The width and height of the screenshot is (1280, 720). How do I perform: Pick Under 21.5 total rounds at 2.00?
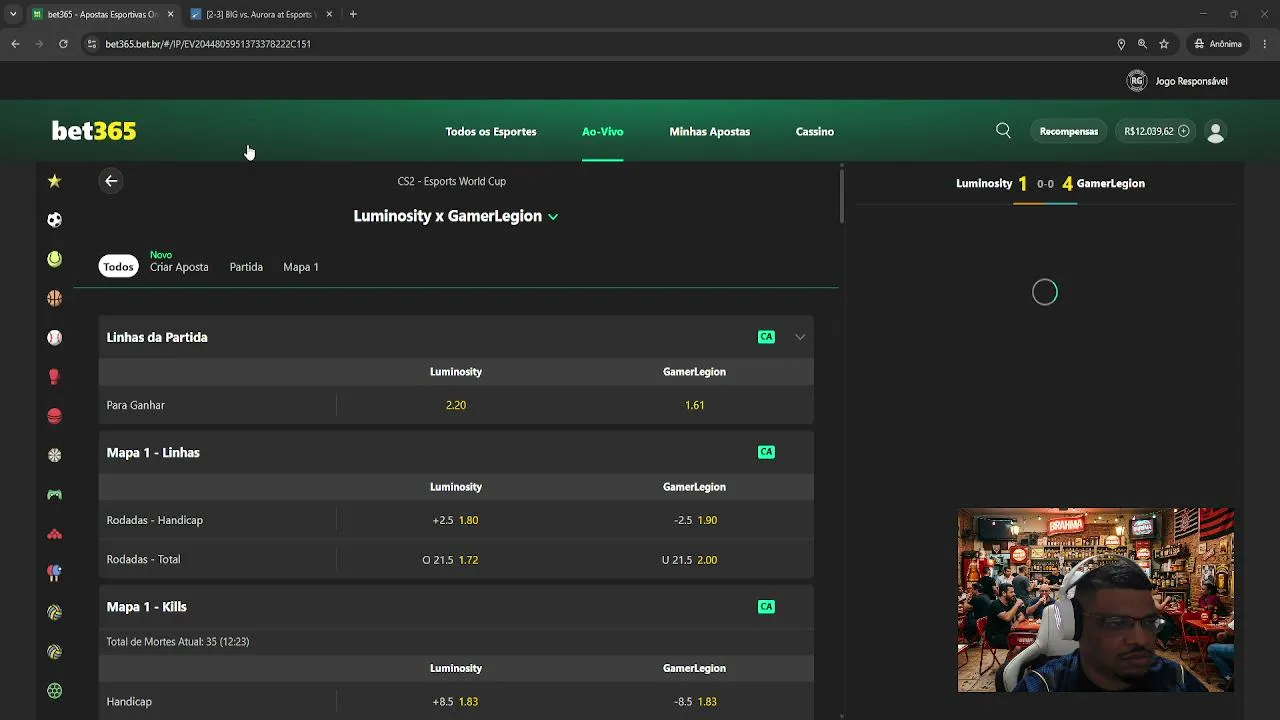click(x=695, y=560)
